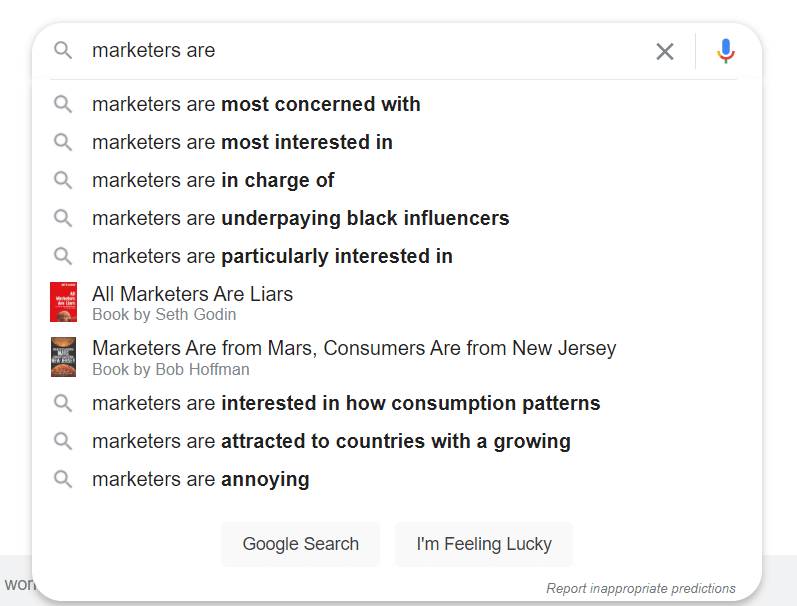Click the microphone voice search icon

point(726,51)
